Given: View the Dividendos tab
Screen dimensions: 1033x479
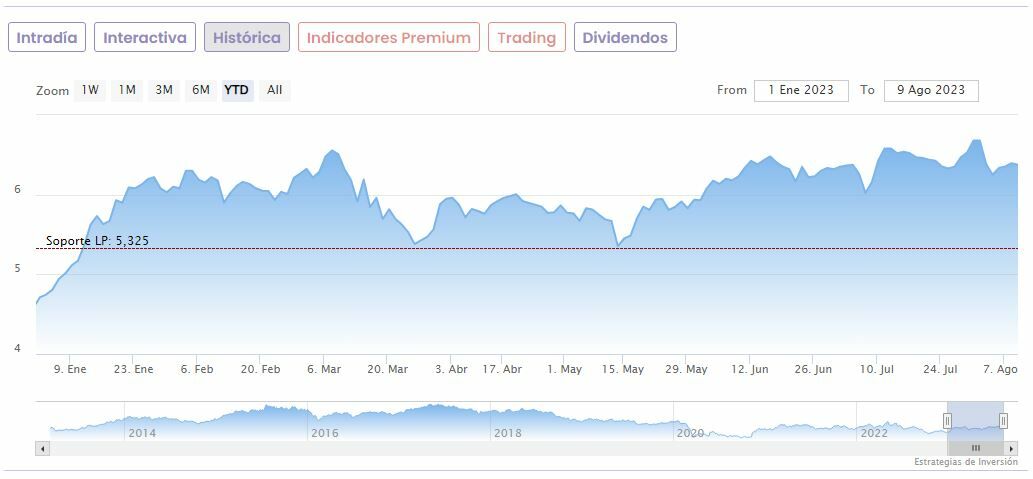Looking at the screenshot, I should 625,38.
